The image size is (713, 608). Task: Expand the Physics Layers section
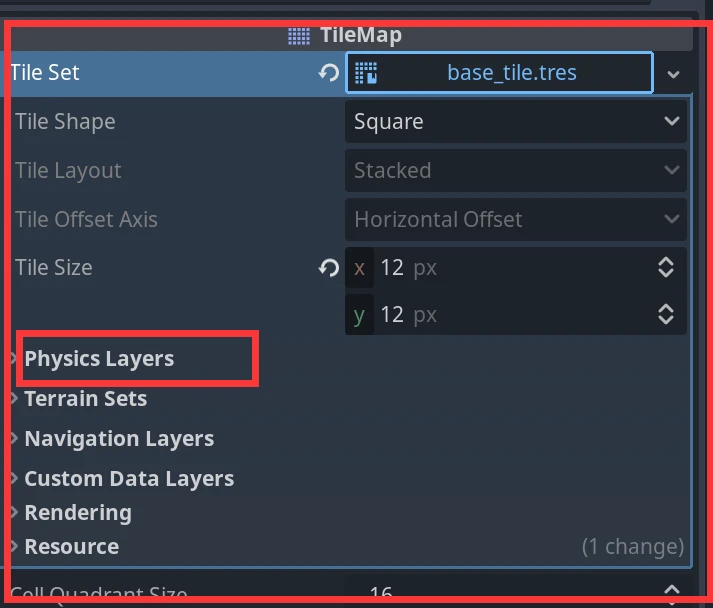click(99, 359)
